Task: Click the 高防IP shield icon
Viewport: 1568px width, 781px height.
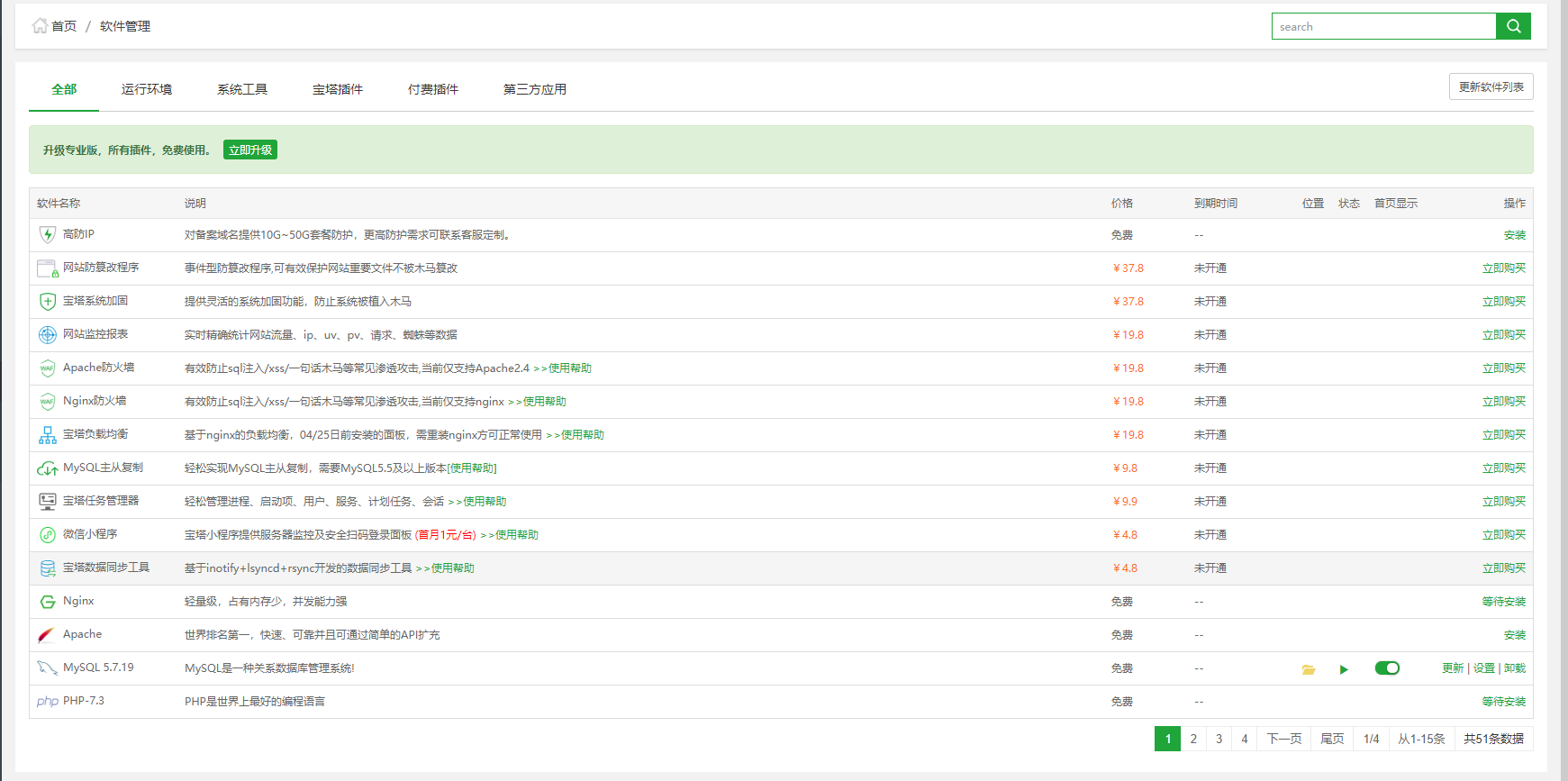Action: [48, 234]
